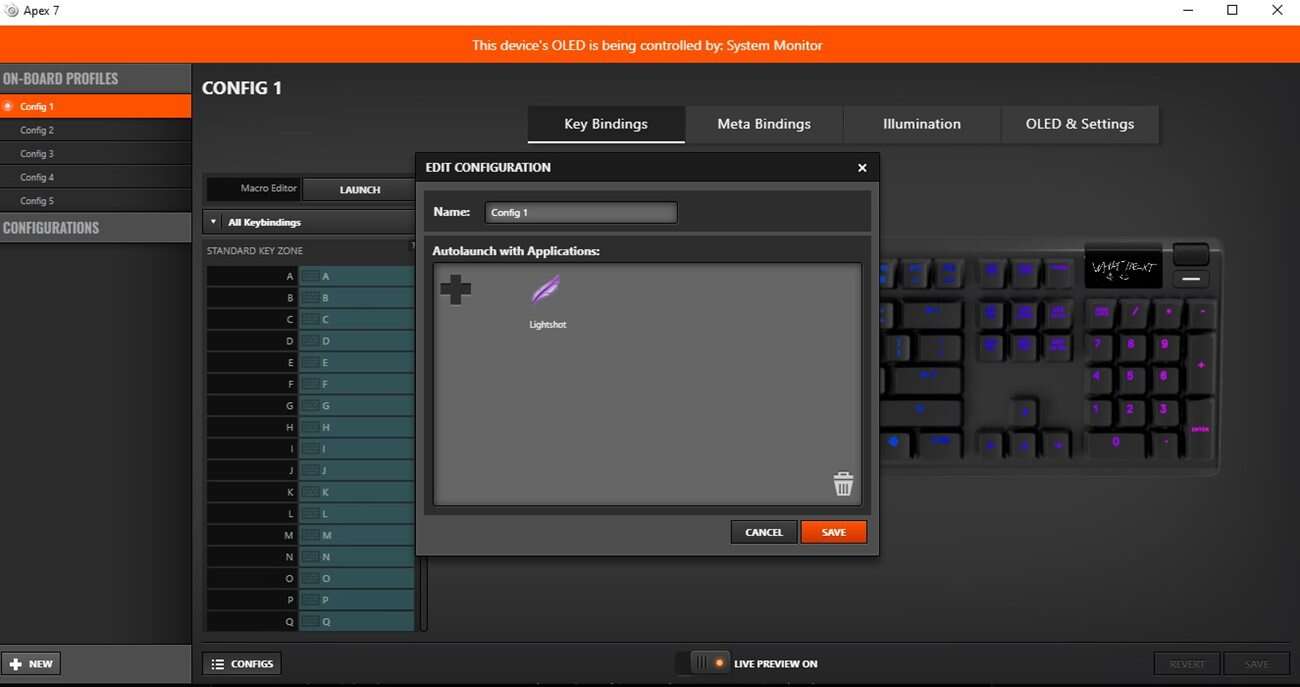Click the trash can delete icon
This screenshot has height=687, width=1300.
pyautogui.click(x=843, y=484)
